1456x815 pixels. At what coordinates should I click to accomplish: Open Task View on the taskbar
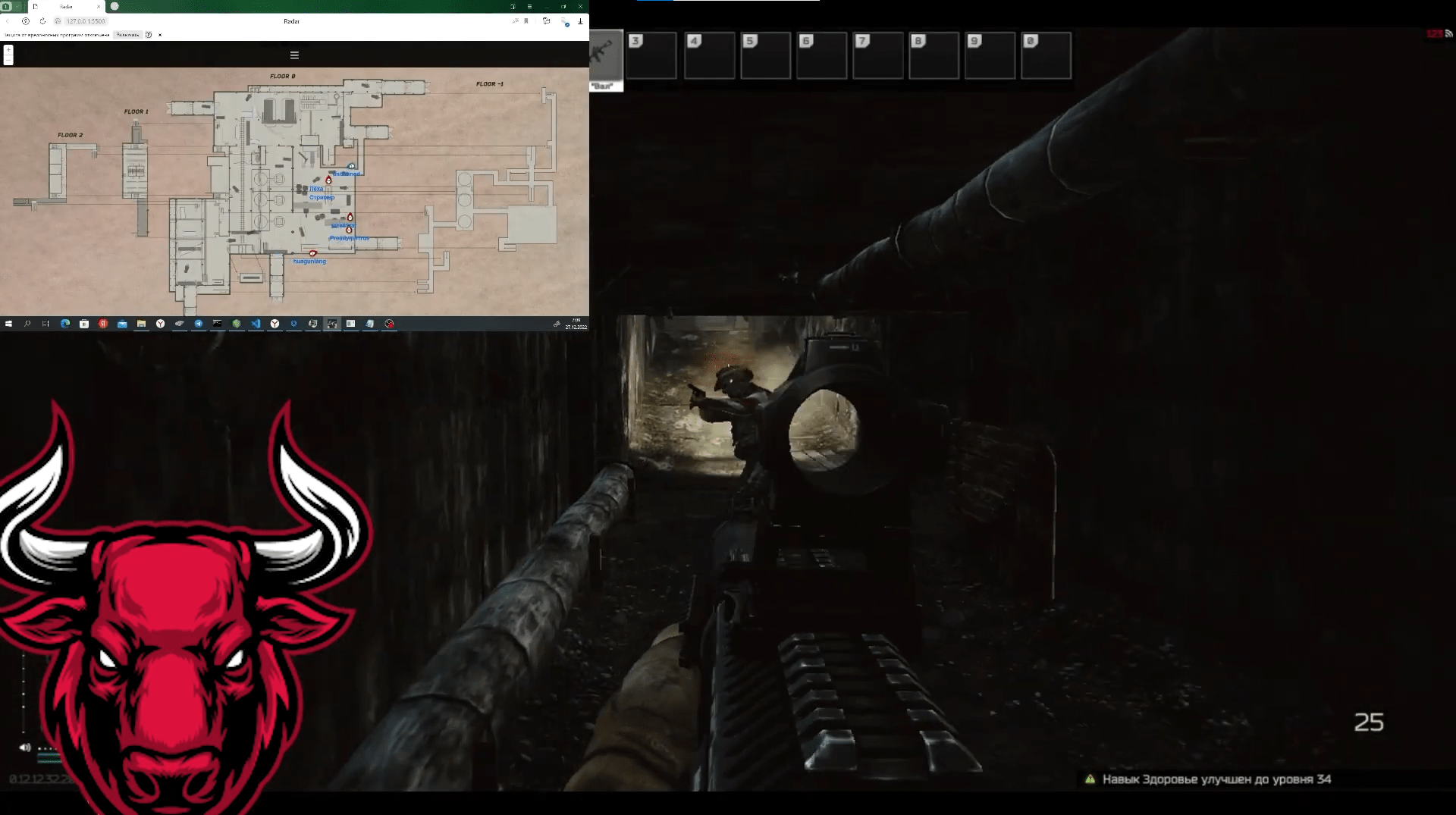(x=45, y=324)
